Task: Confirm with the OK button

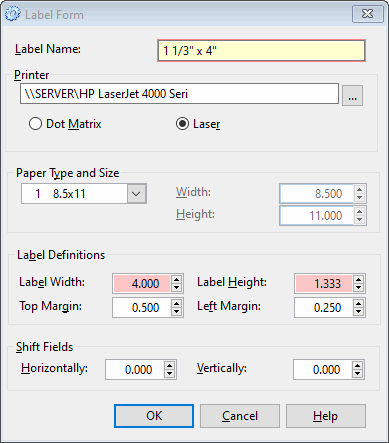Action: (154, 416)
